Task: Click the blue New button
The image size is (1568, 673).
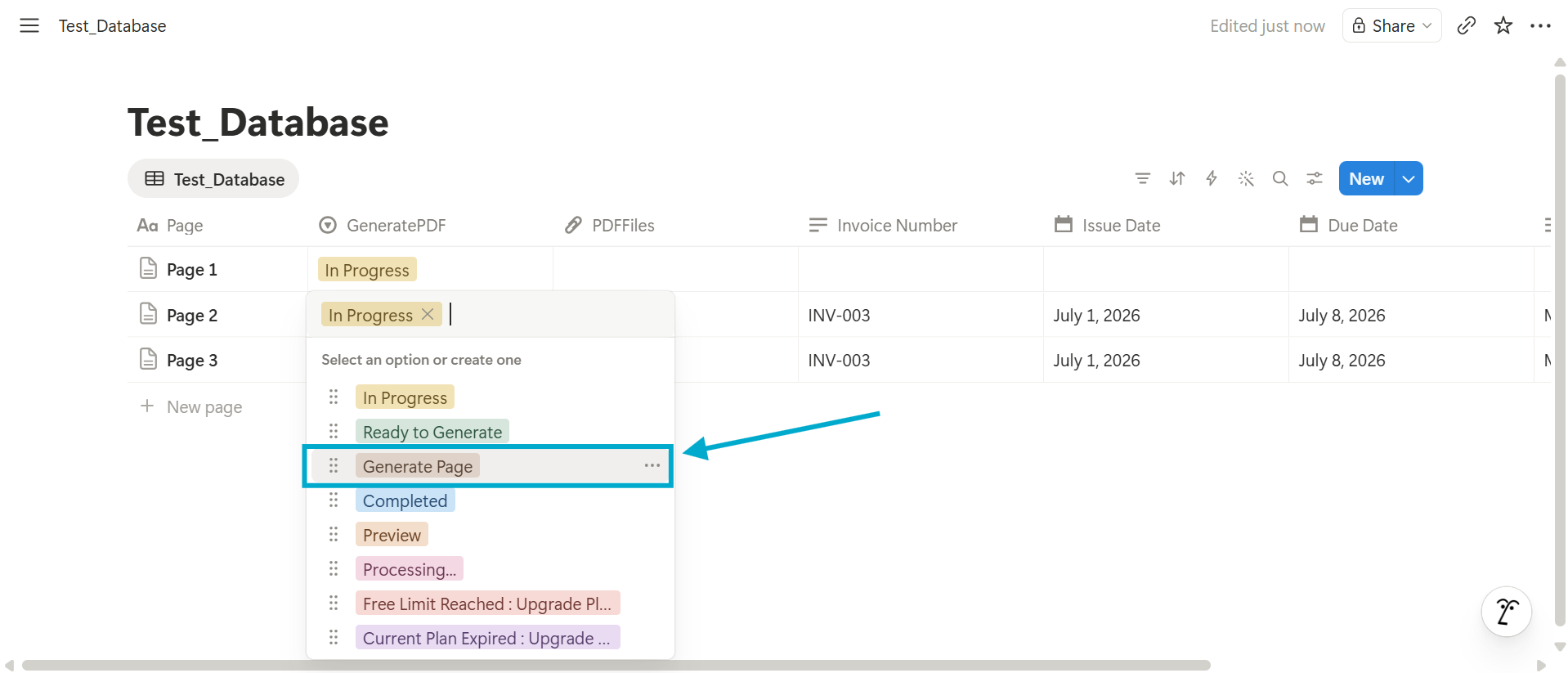Action: (1366, 178)
